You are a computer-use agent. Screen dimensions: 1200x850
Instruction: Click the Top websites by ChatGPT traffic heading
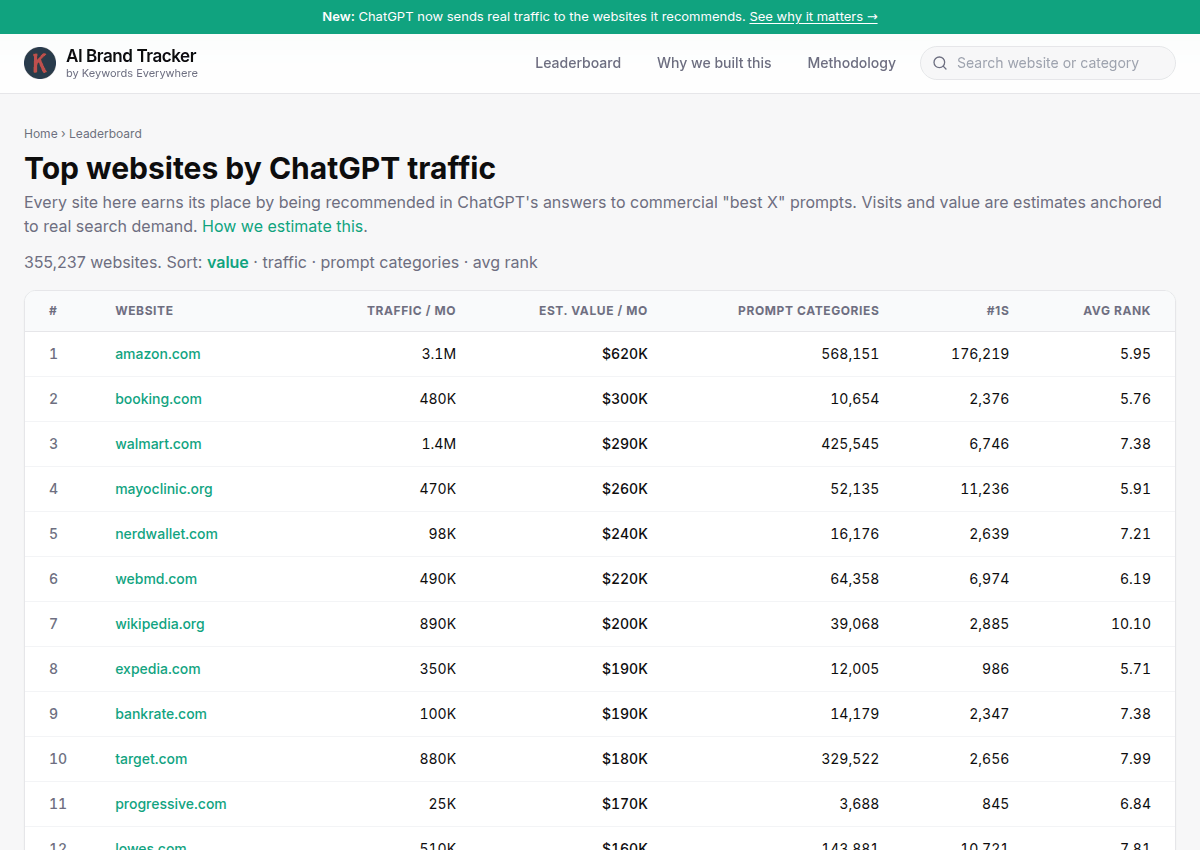[x=260, y=168]
